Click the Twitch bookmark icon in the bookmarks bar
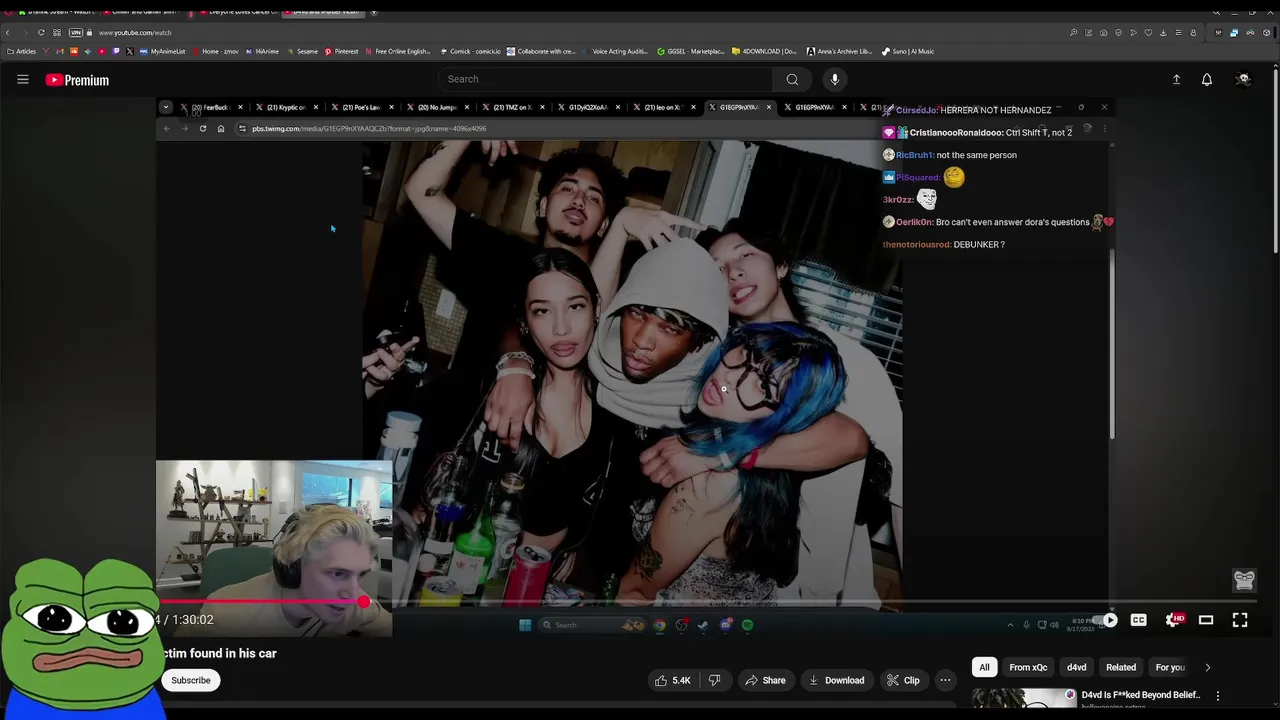Screen dimensions: 1280x720 click(116, 51)
